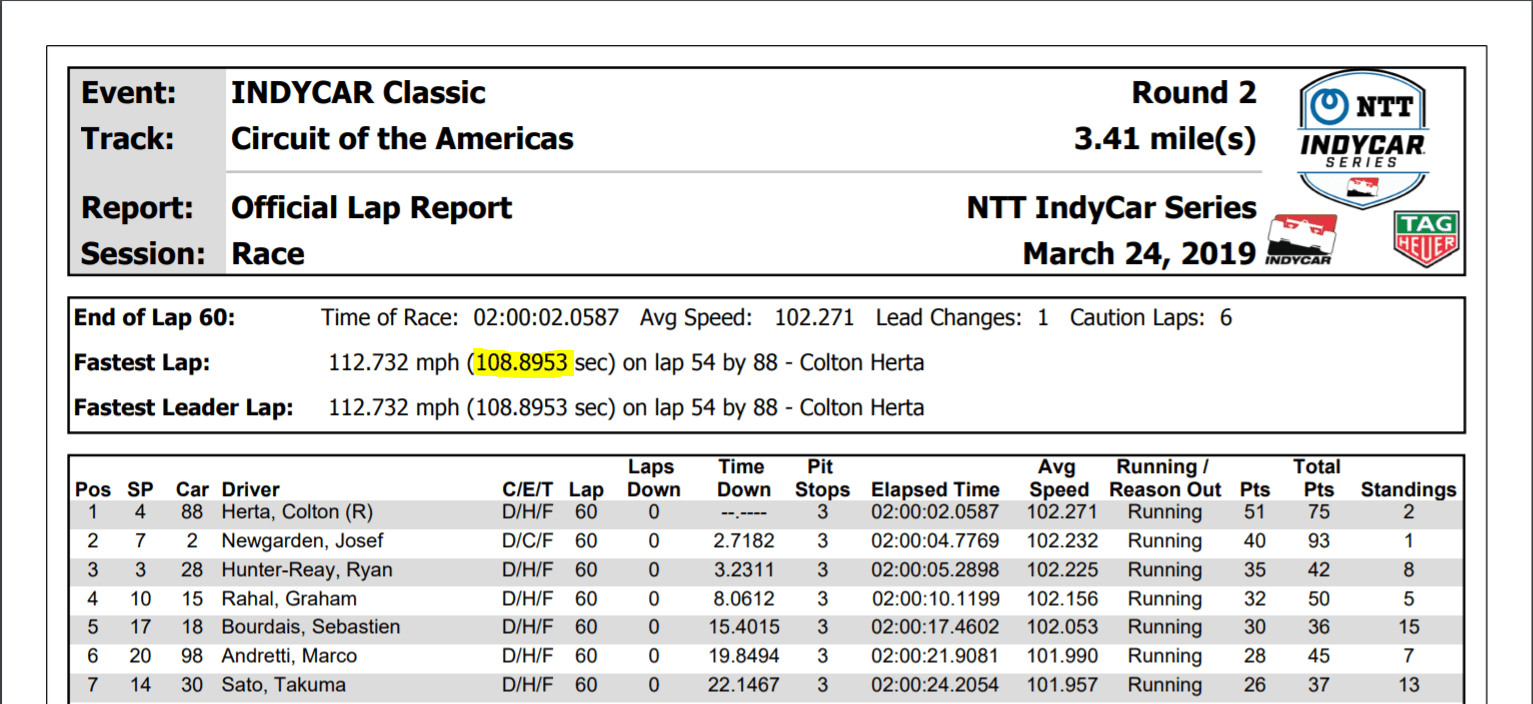Click Newgarden's elapsed time 02:00:04.7769
Image resolution: width=1533 pixels, height=704 pixels.
coord(935,541)
